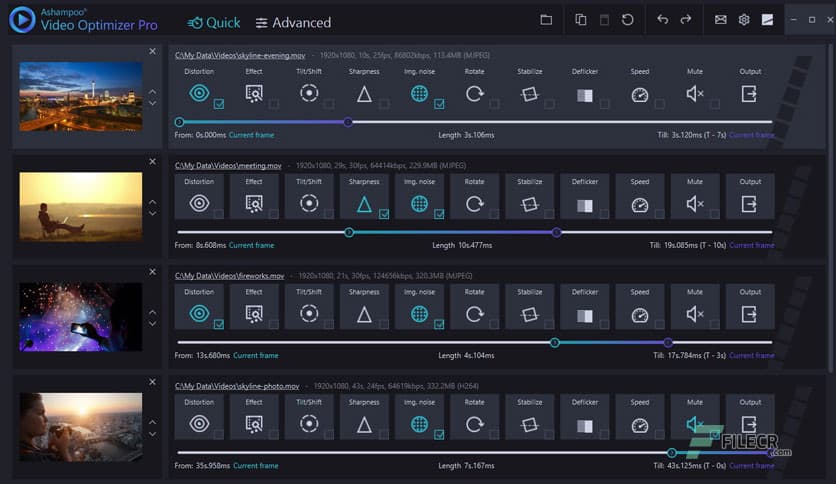Move skyline-evening.mov up with chevron
This screenshot has width=836, height=484.
click(152, 92)
